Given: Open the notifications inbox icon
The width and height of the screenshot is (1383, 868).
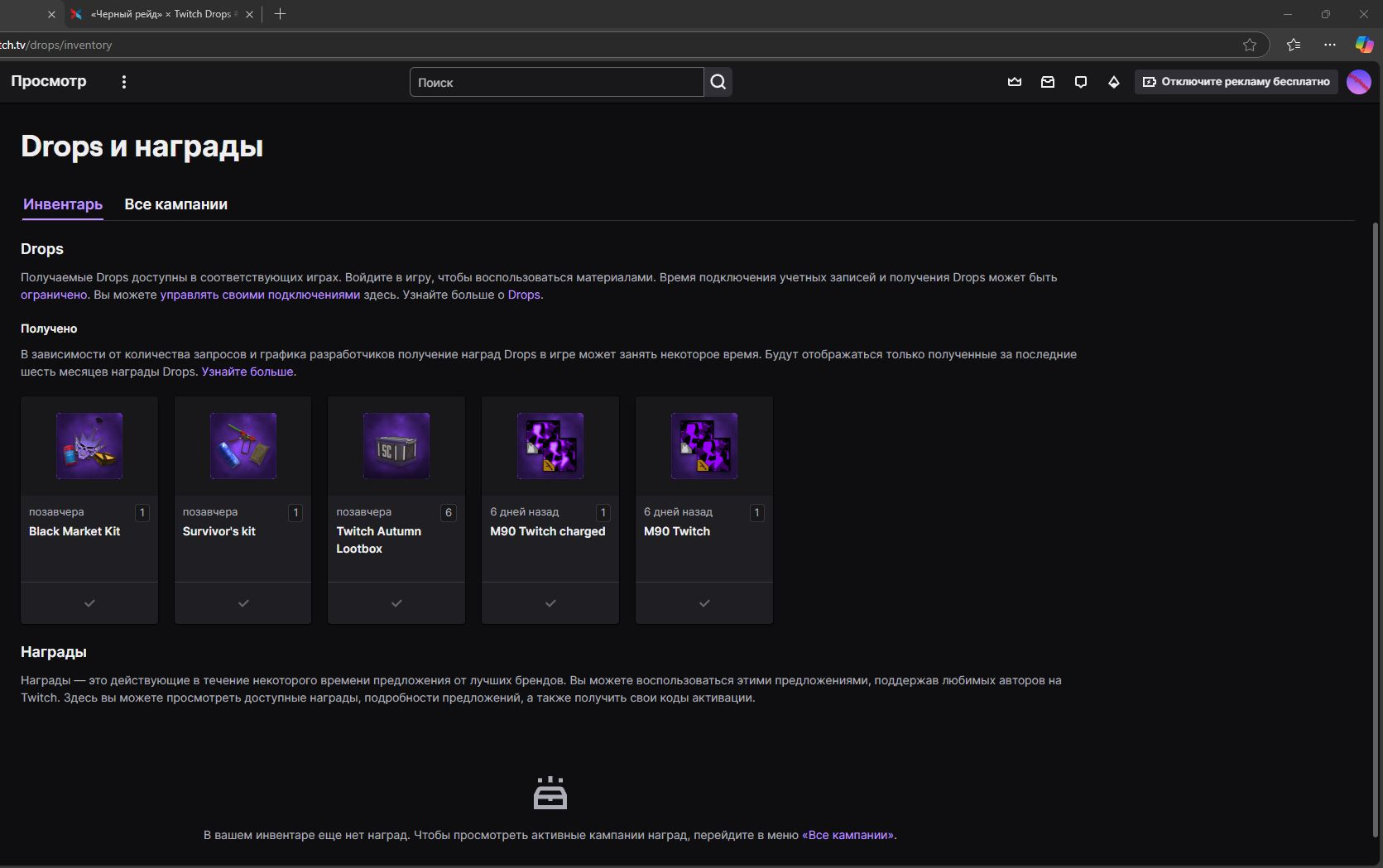Looking at the screenshot, I should tap(1048, 82).
